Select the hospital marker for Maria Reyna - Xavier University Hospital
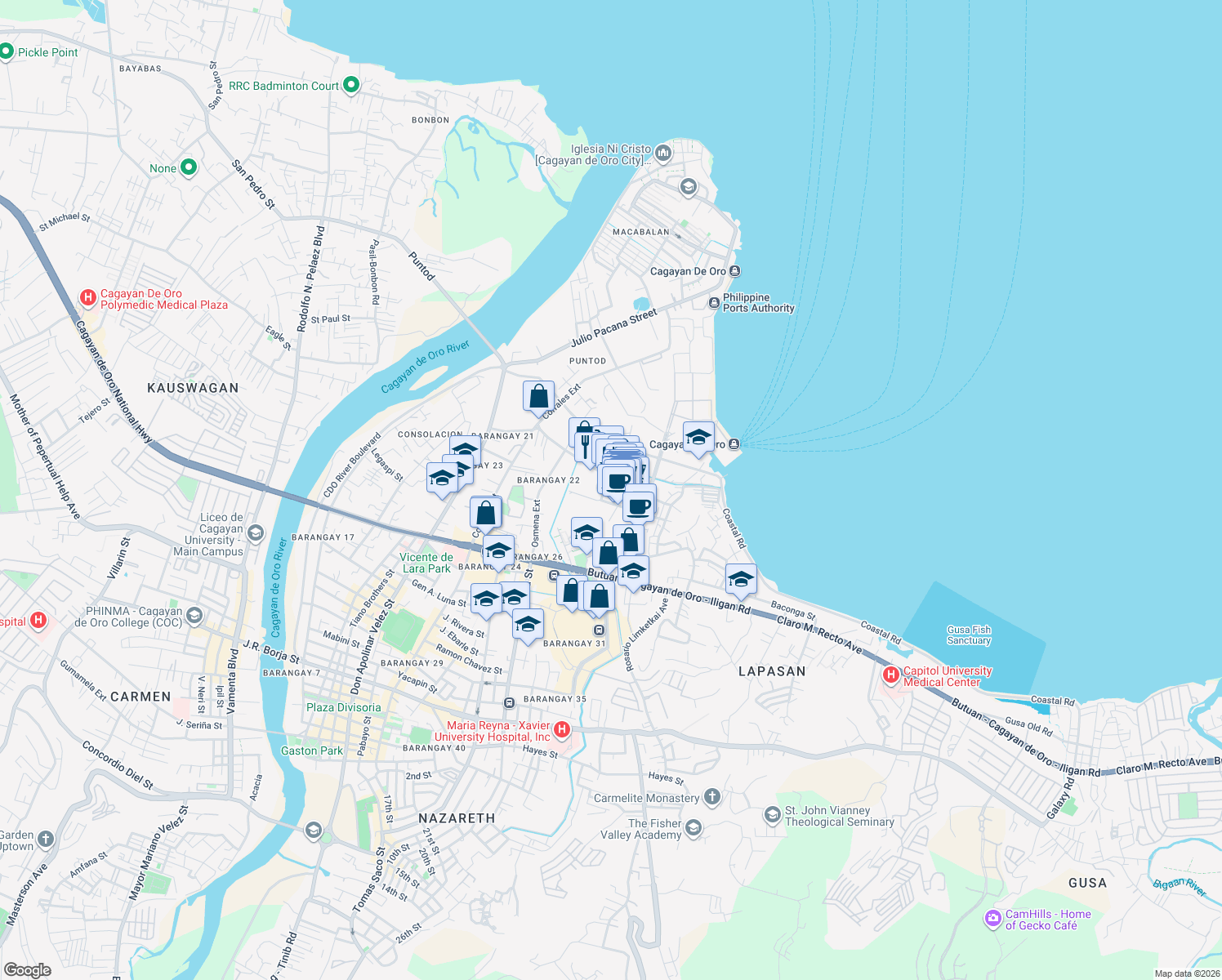The height and width of the screenshot is (980, 1222). (x=561, y=729)
